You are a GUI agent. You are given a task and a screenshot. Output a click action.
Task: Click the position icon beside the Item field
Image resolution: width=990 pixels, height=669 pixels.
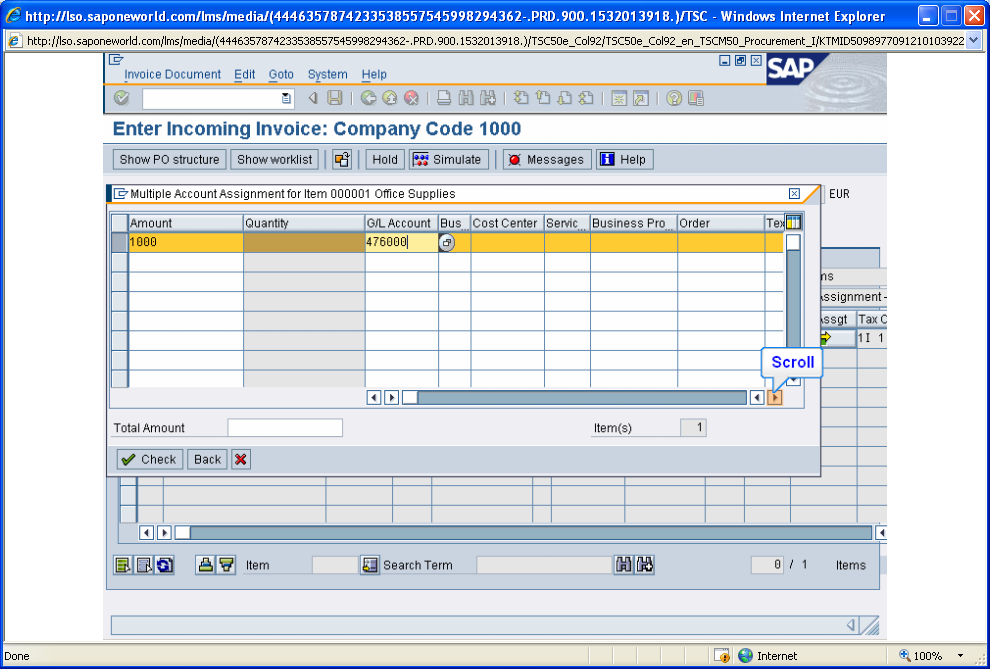369,565
